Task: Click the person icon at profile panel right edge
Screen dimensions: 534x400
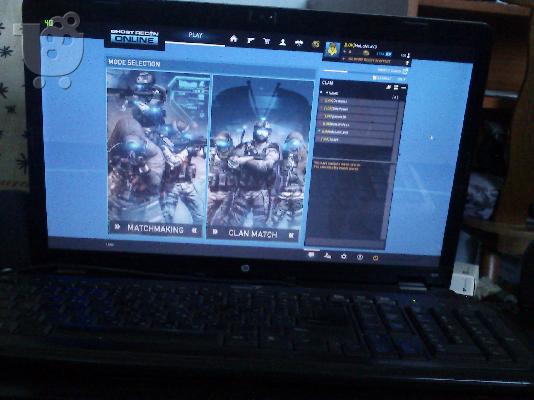Action: click(x=408, y=55)
